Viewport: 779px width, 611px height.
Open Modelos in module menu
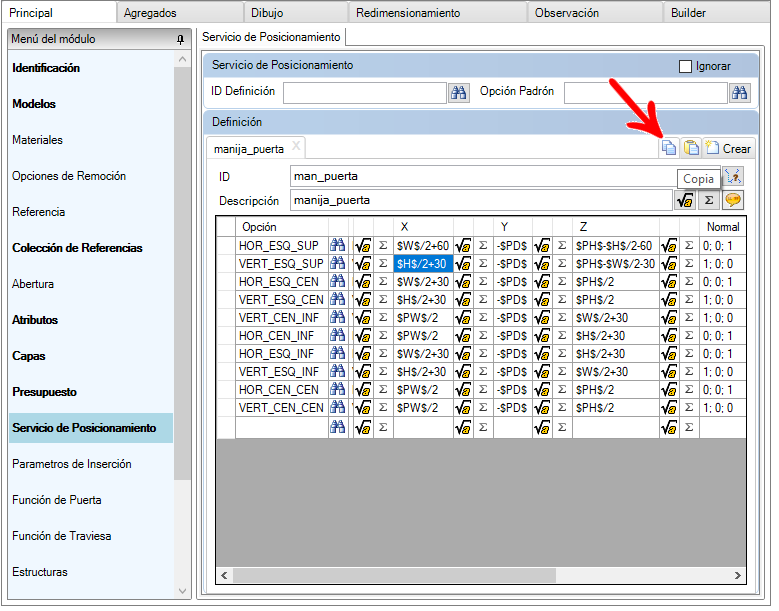click(x=34, y=104)
